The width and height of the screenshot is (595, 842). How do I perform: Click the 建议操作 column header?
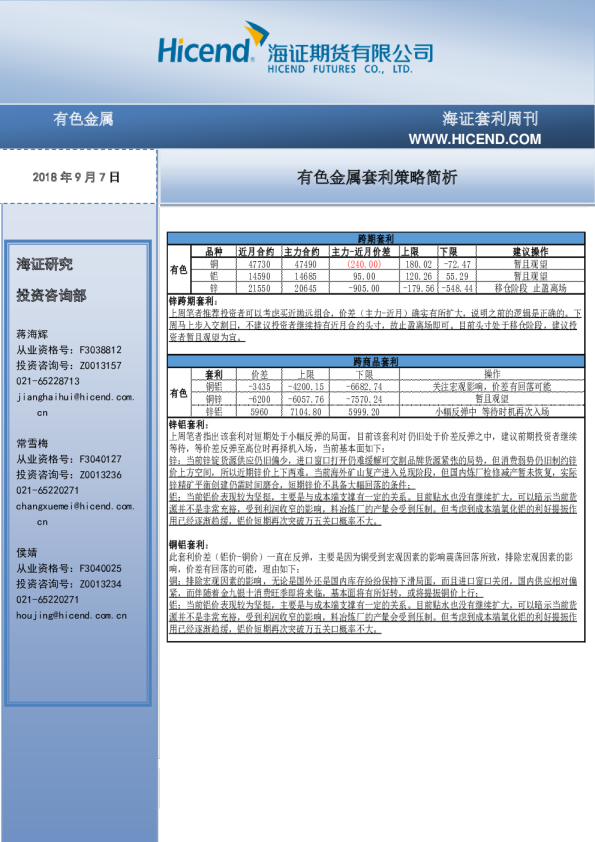click(530, 251)
